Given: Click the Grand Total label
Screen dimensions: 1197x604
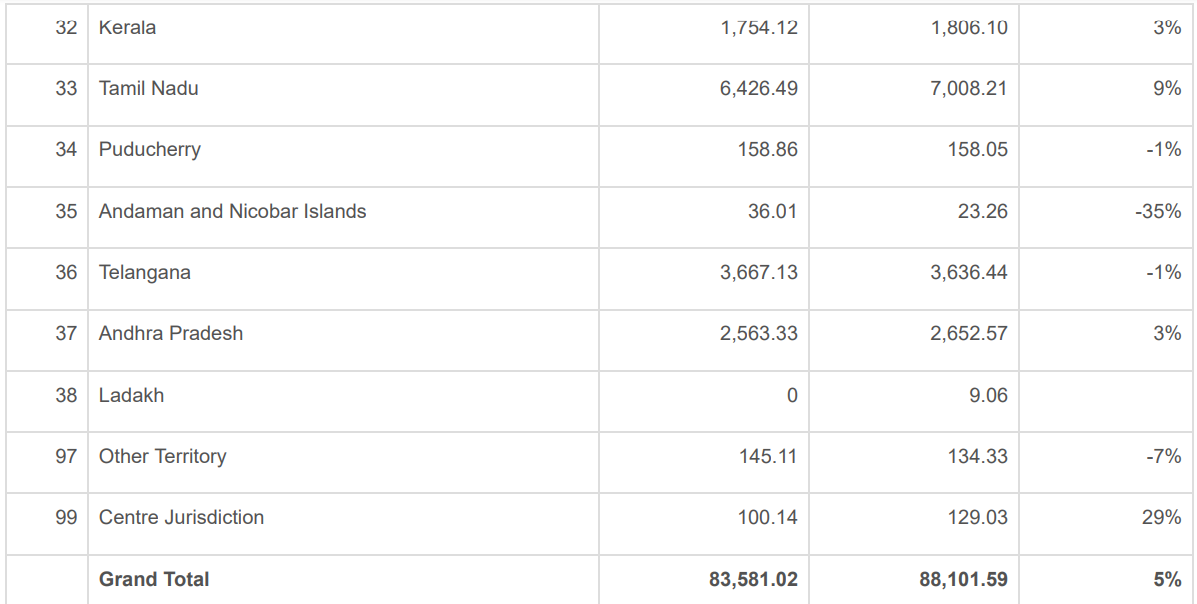Looking at the screenshot, I should [154, 579].
